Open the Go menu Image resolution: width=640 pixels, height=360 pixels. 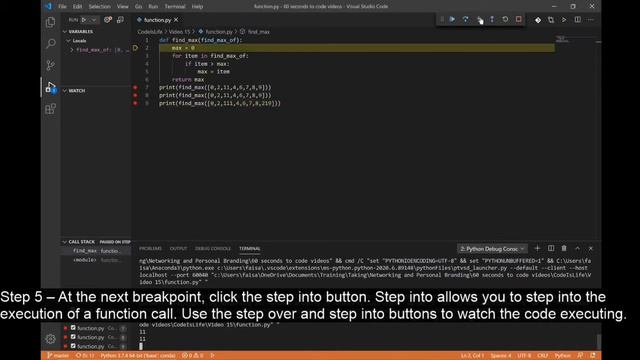(x=138, y=7)
